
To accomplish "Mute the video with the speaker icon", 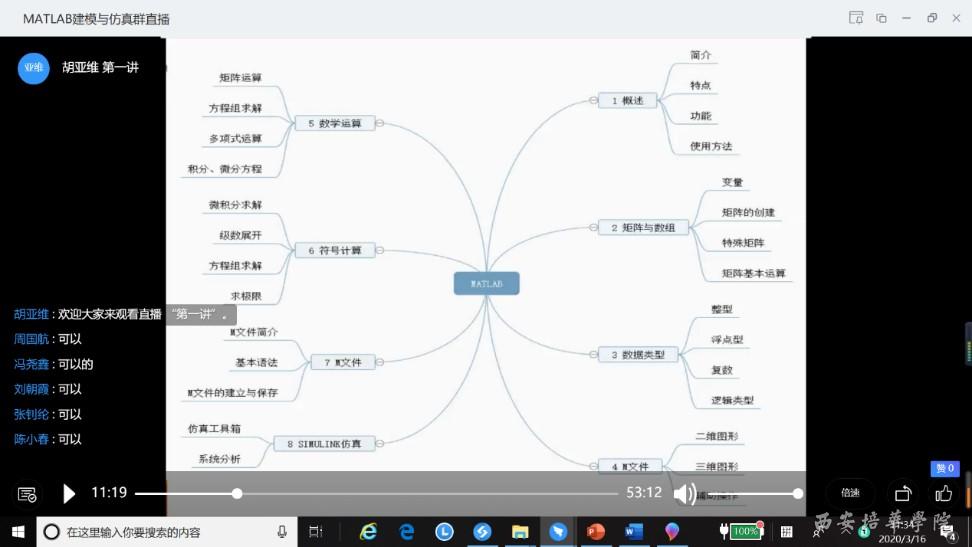I will [685, 493].
